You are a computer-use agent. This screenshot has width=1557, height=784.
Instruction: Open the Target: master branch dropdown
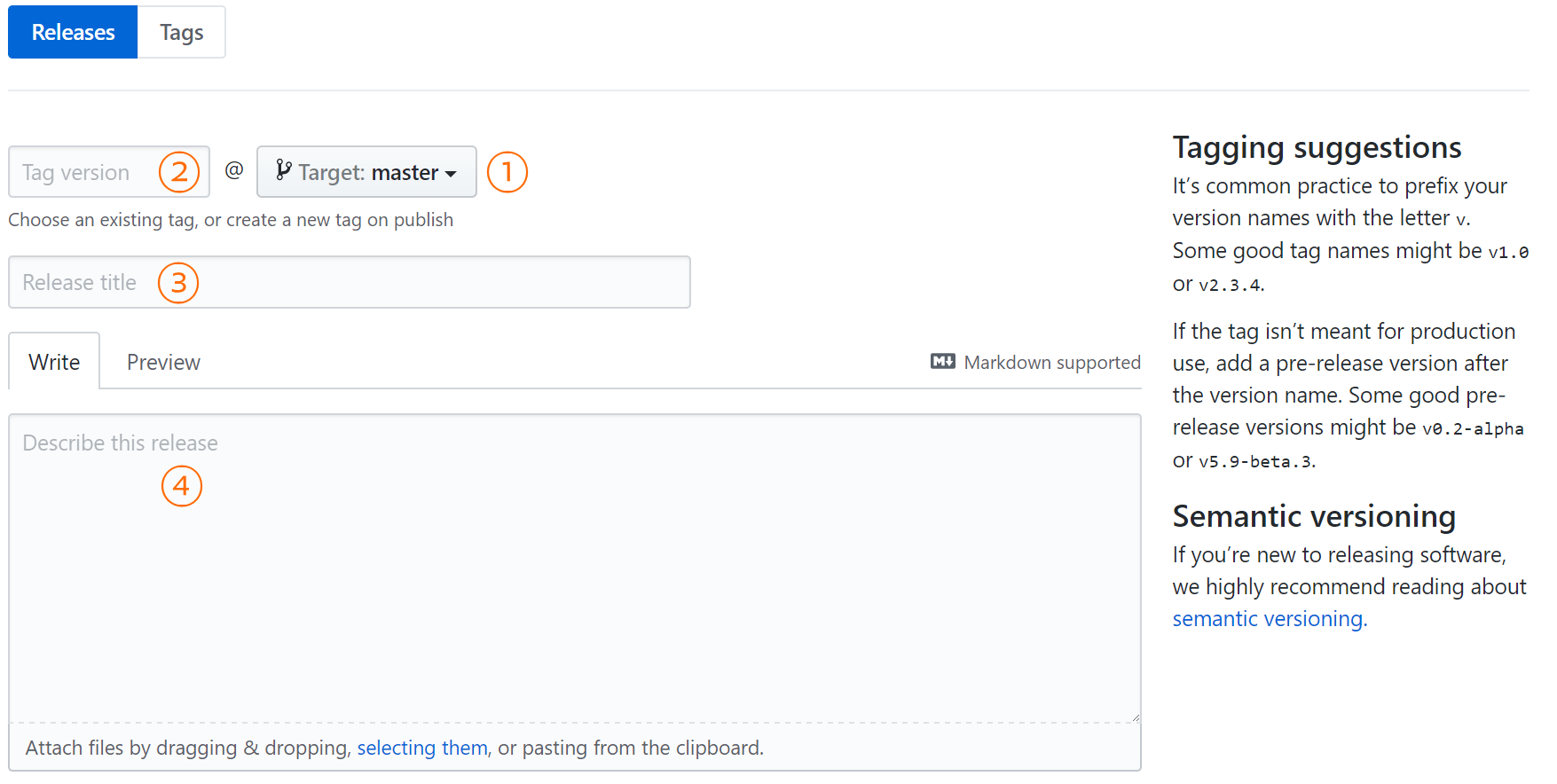point(366,172)
